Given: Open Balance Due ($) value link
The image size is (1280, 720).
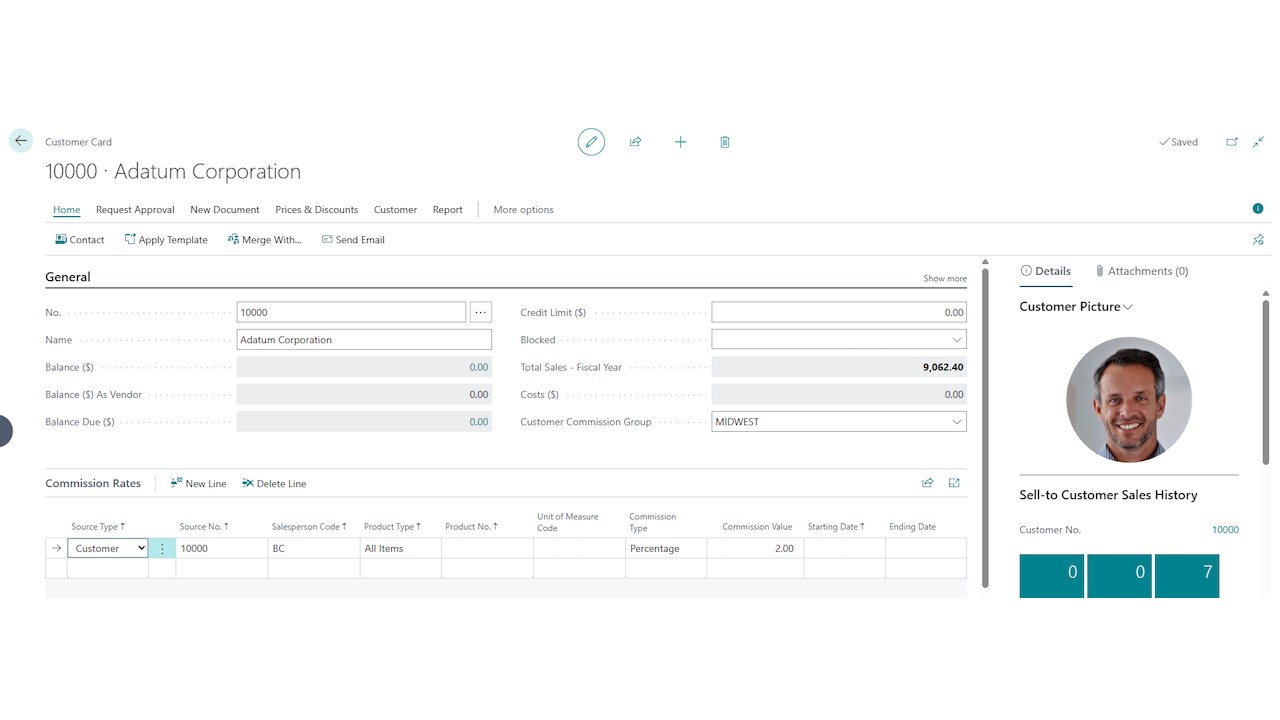Looking at the screenshot, I should (x=479, y=422).
